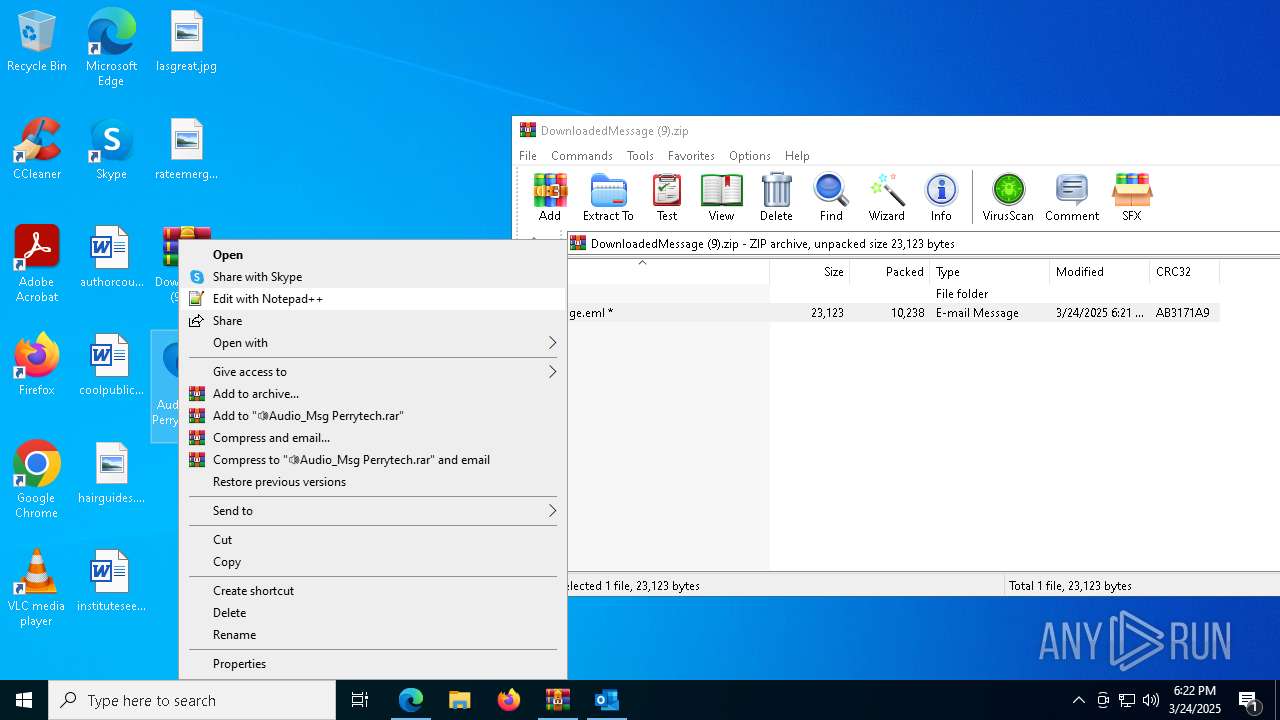The width and height of the screenshot is (1280, 720).
Task: Click the Find toolbar icon
Action: (831, 197)
